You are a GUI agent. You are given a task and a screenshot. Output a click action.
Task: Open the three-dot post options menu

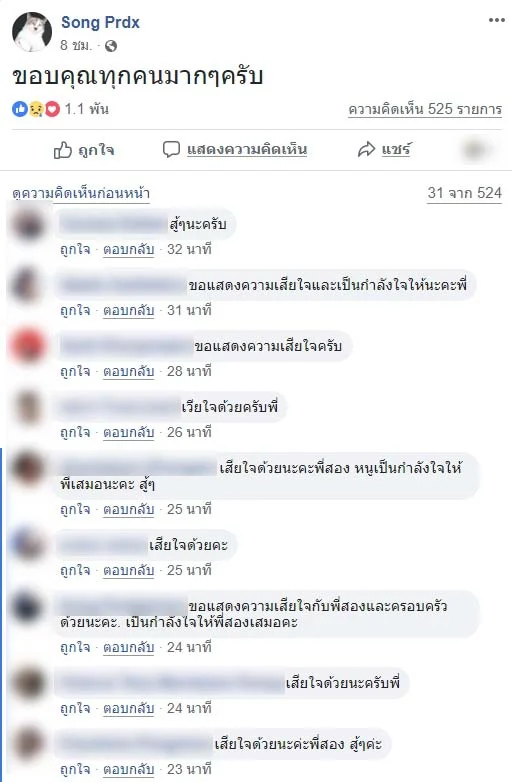pos(497,20)
